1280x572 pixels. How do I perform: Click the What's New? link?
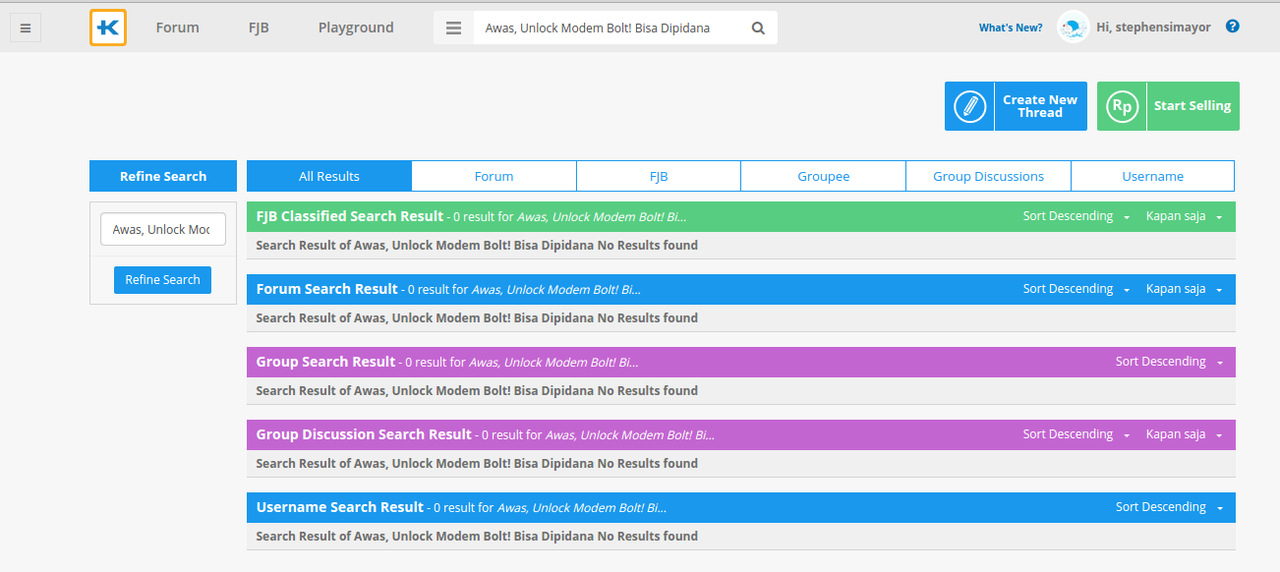click(1010, 28)
